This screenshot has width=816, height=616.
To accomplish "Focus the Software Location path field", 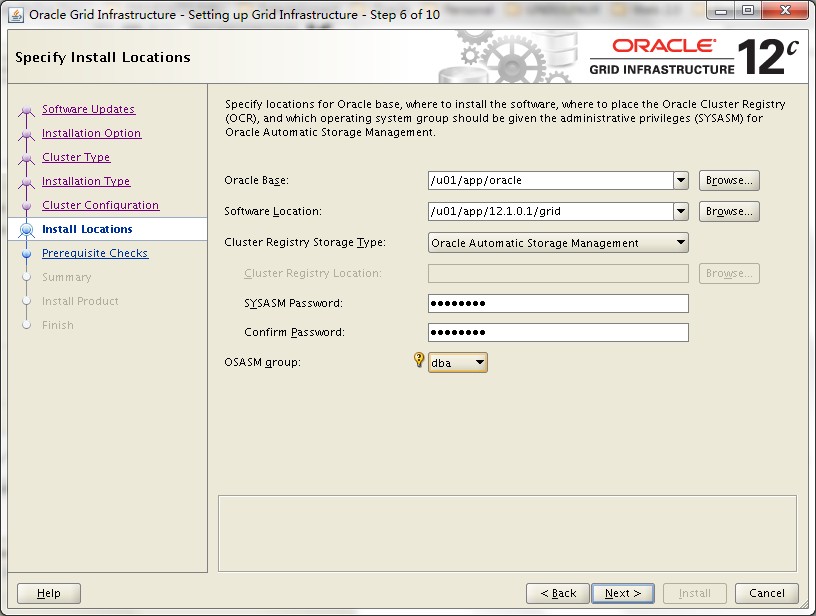I will tap(551, 212).
